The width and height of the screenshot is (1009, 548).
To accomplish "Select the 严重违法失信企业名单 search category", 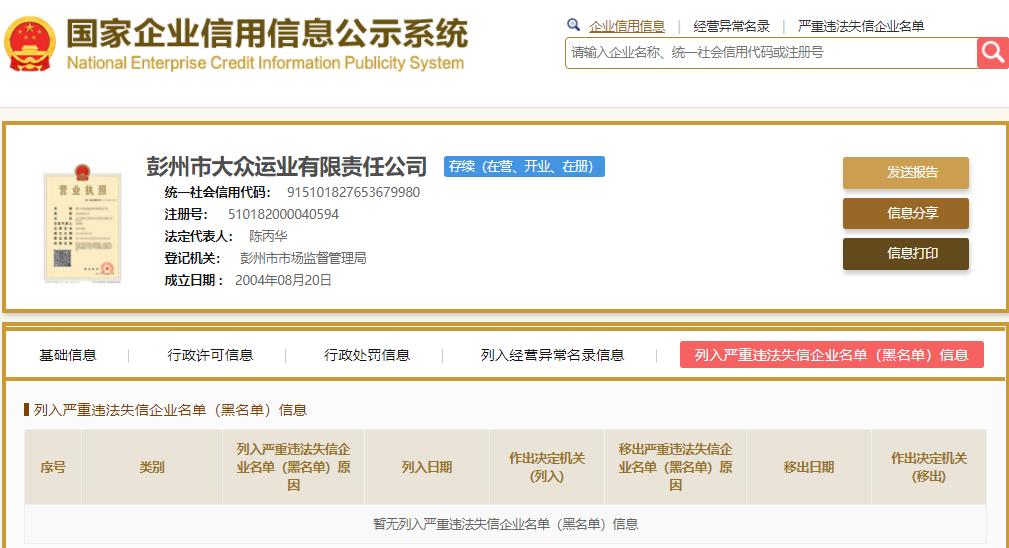I will pyautogui.click(x=861, y=26).
